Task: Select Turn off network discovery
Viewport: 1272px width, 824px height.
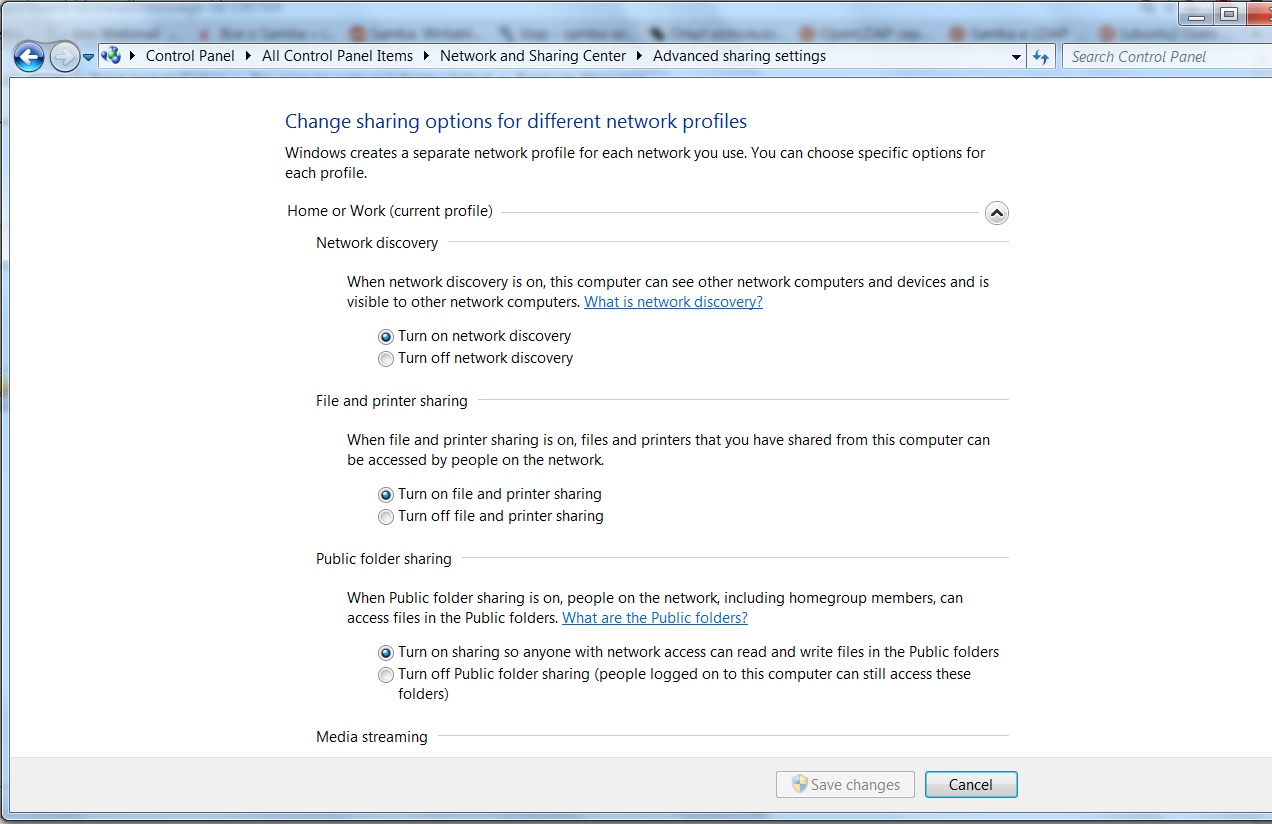Action: pos(386,359)
